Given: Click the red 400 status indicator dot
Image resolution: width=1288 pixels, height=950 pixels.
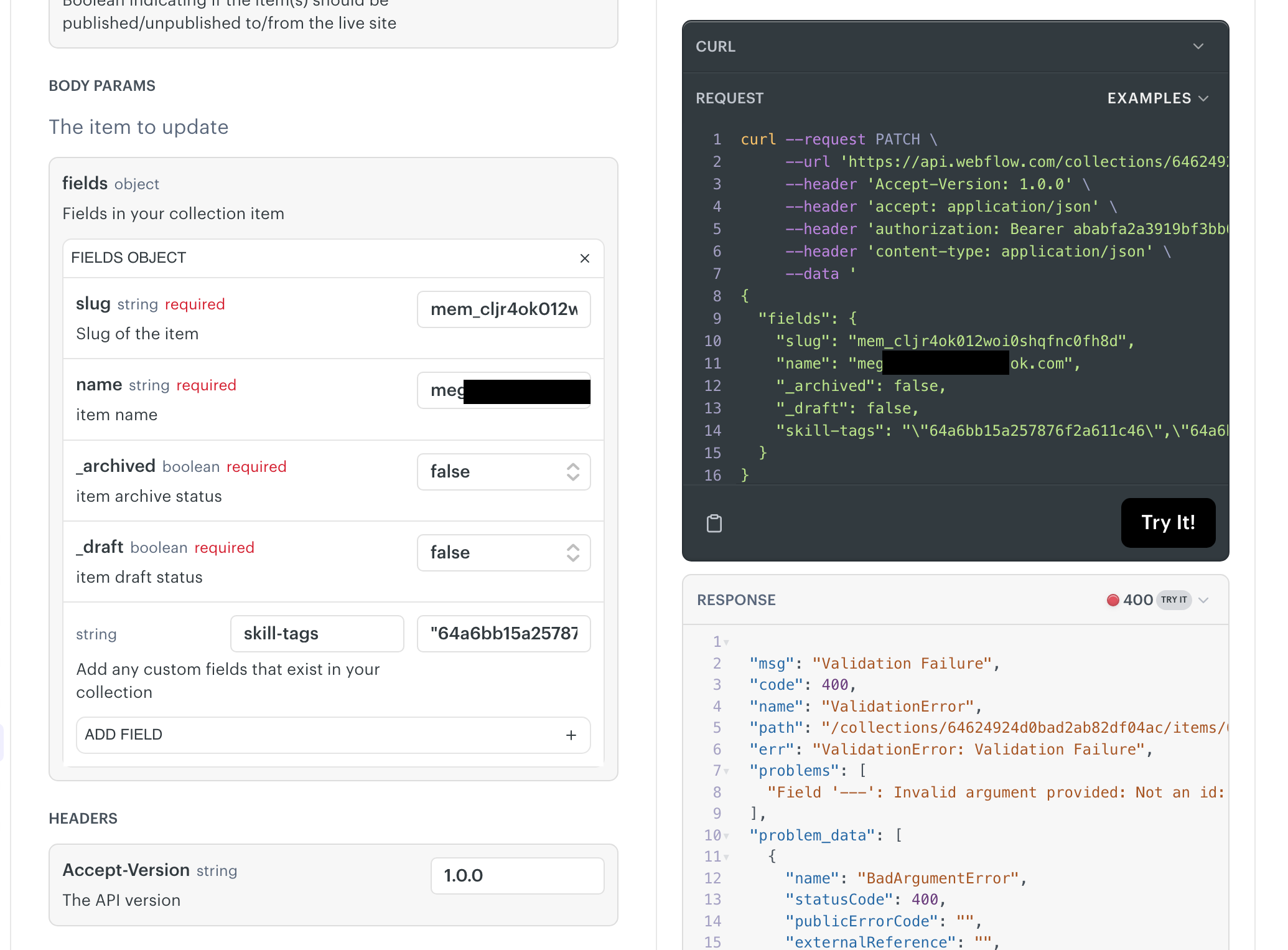Looking at the screenshot, I should pos(1113,600).
